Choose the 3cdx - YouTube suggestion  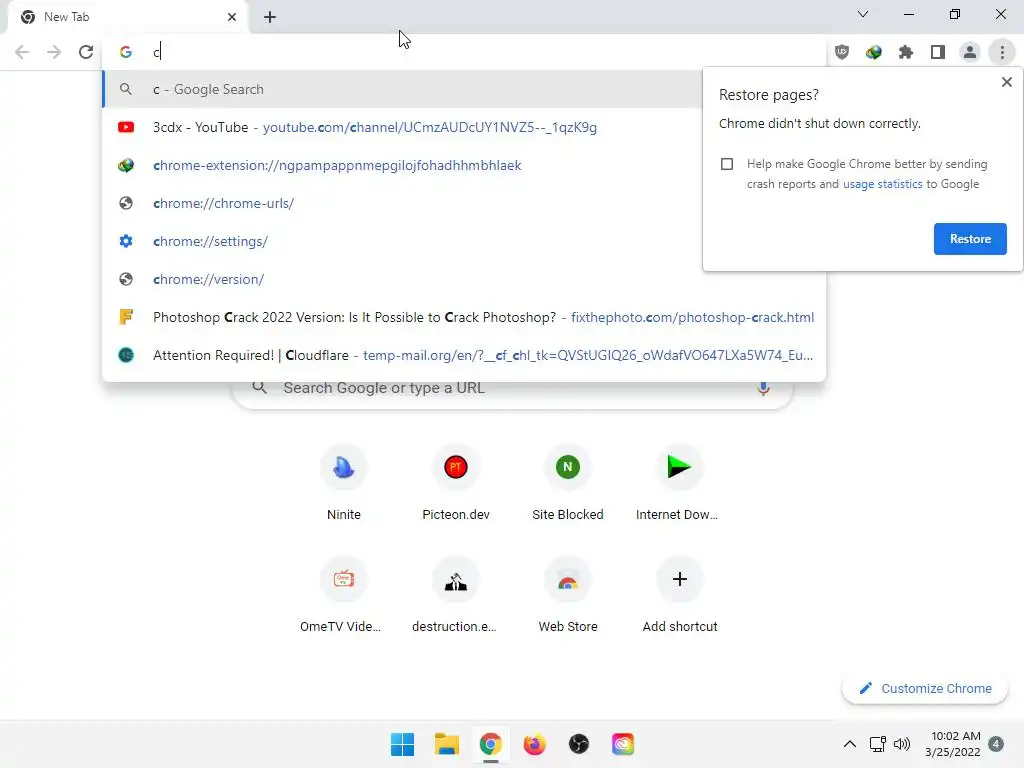point(402,127)
